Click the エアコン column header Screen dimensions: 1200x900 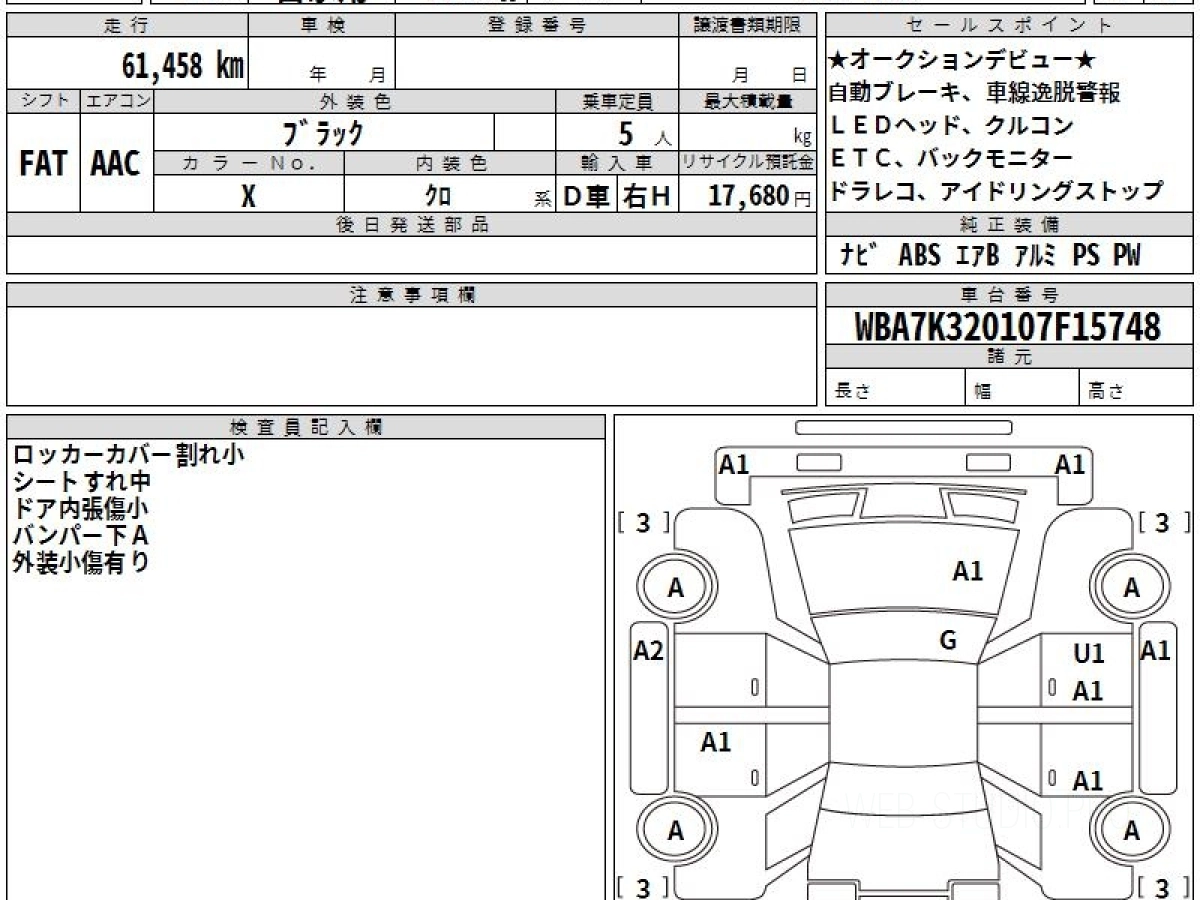coord(117,101)
